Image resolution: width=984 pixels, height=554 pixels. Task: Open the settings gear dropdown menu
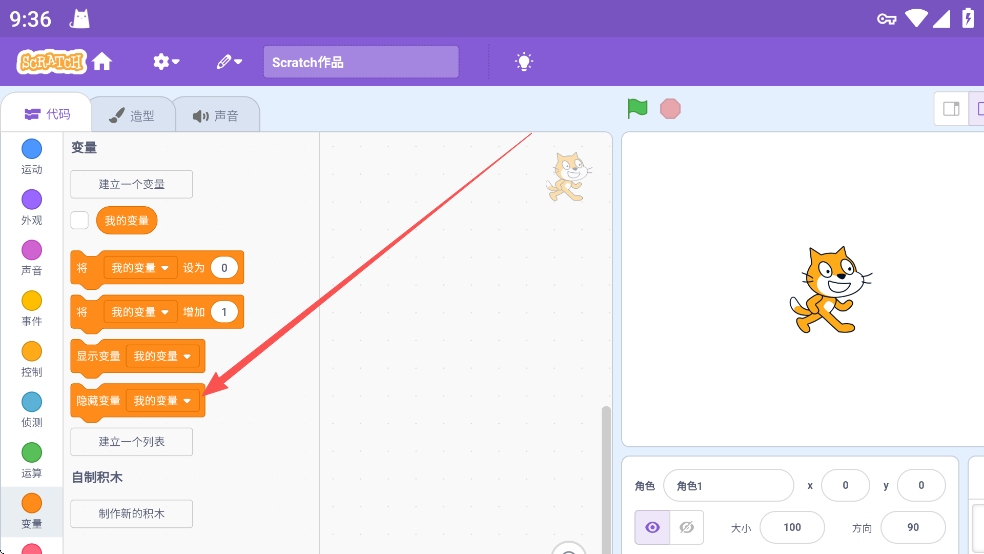(x=166, y=62)
